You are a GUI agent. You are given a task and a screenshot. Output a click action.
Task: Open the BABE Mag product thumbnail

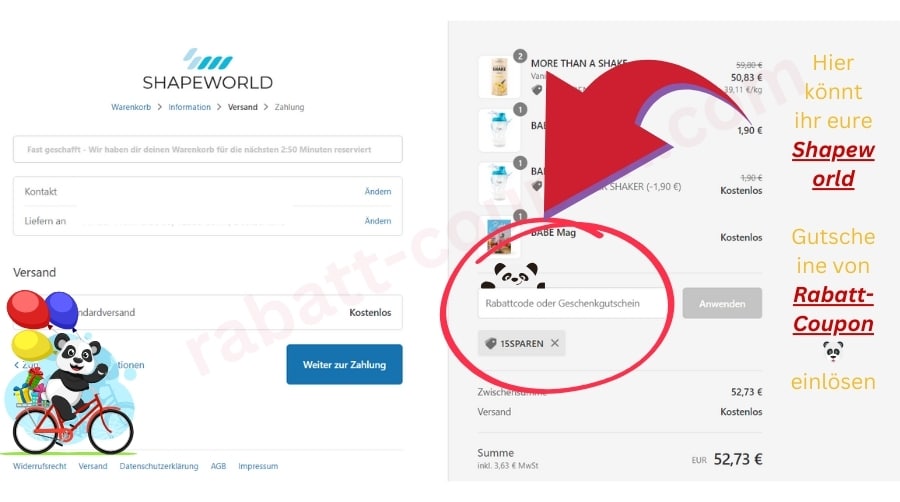pyautogui.click(x=499, y=236)
